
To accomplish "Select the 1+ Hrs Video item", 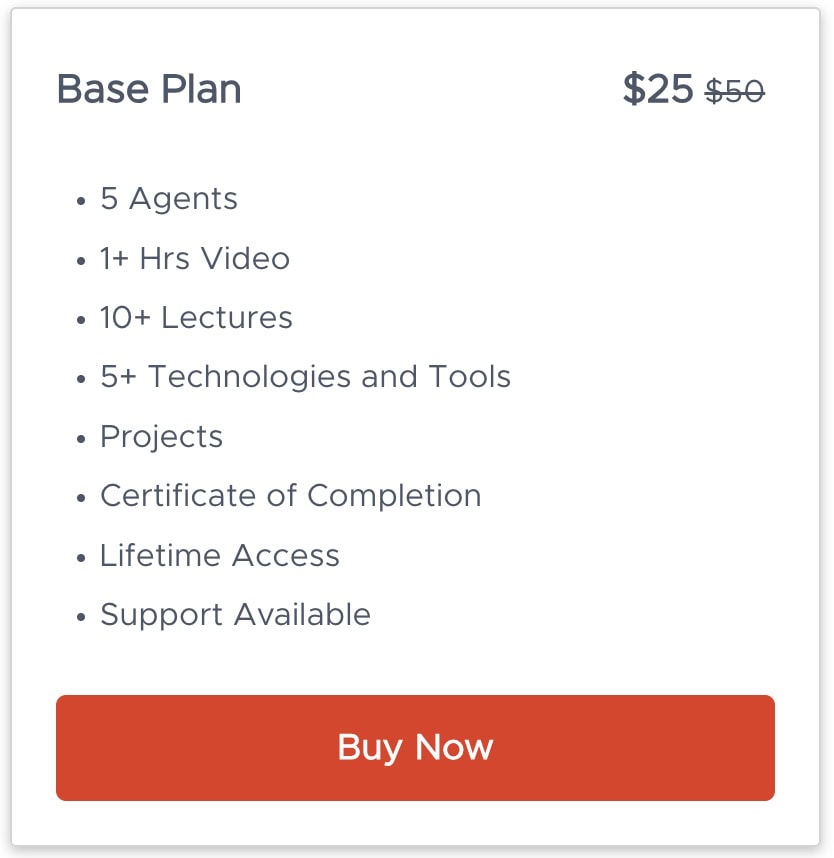I will coord(195,259).
